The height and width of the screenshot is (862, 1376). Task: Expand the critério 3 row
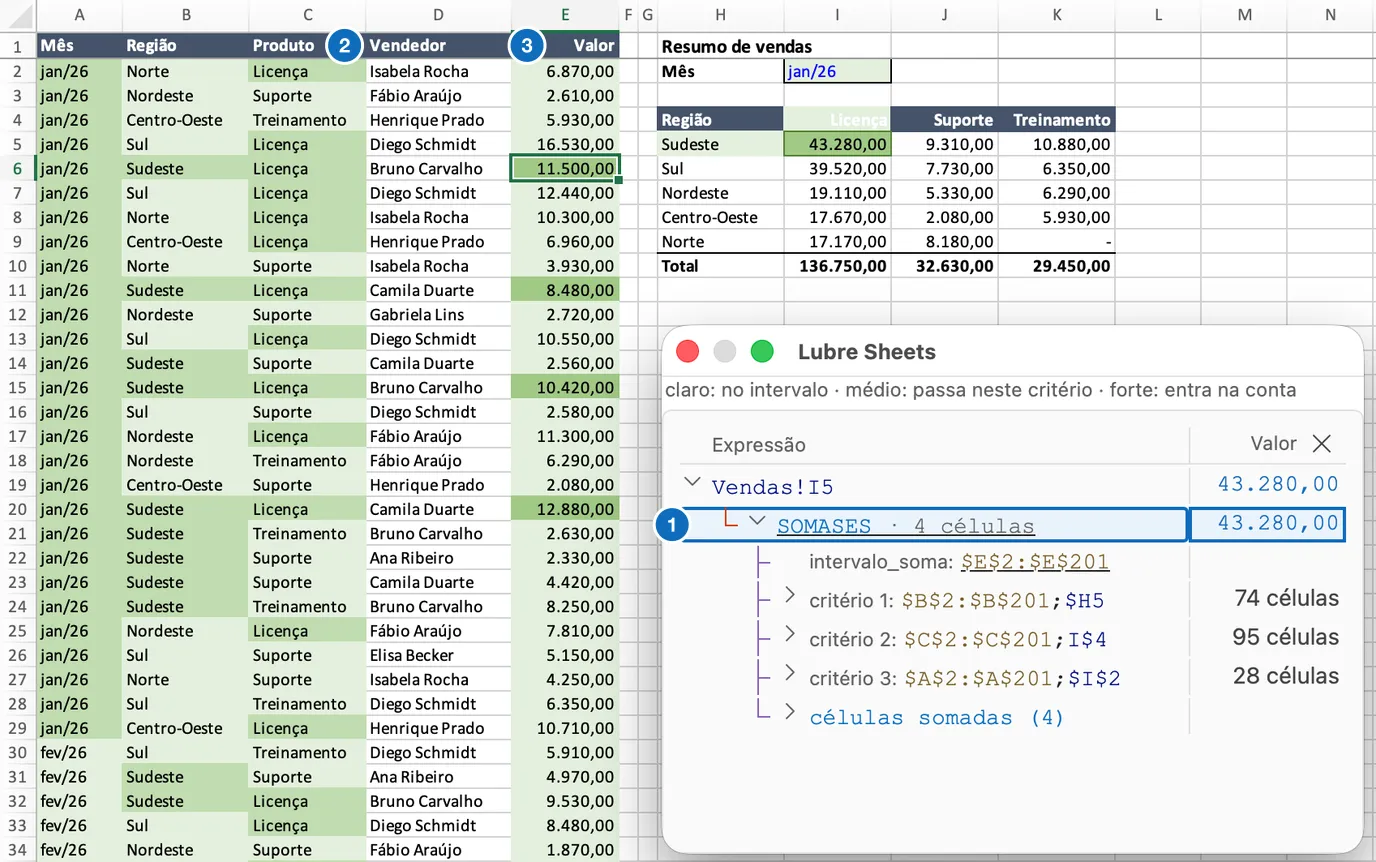coord(790,674)
